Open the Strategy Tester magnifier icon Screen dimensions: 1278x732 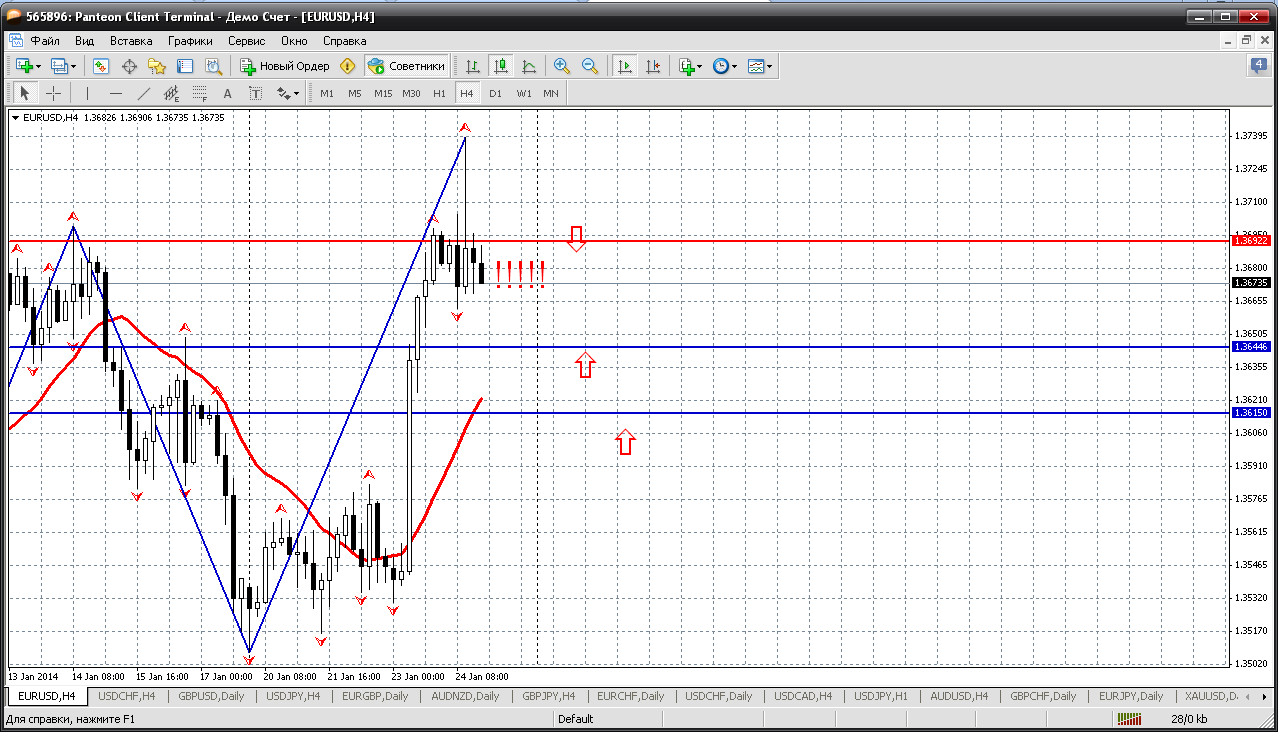point(213,66)
